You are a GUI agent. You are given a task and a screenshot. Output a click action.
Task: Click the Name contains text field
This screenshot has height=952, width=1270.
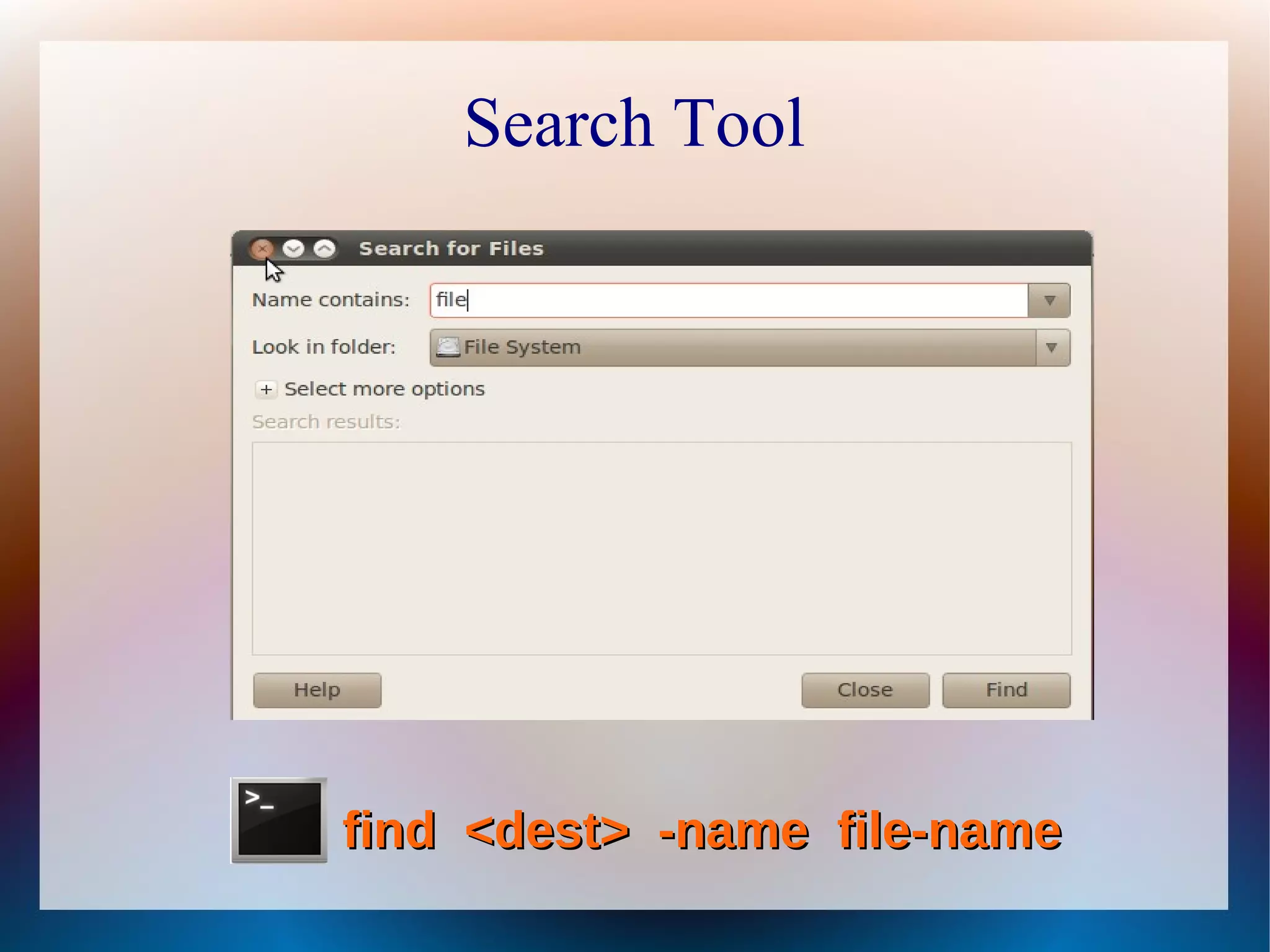tap(729, 300)
